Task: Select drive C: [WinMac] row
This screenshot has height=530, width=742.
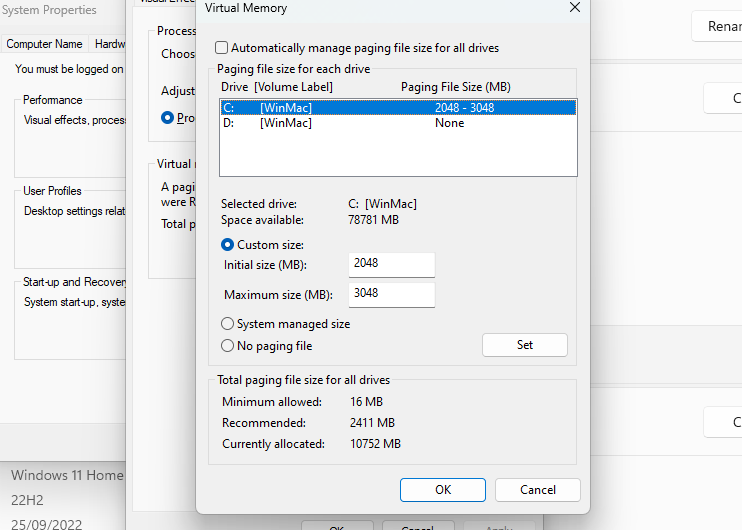Action: coord(398,107)
